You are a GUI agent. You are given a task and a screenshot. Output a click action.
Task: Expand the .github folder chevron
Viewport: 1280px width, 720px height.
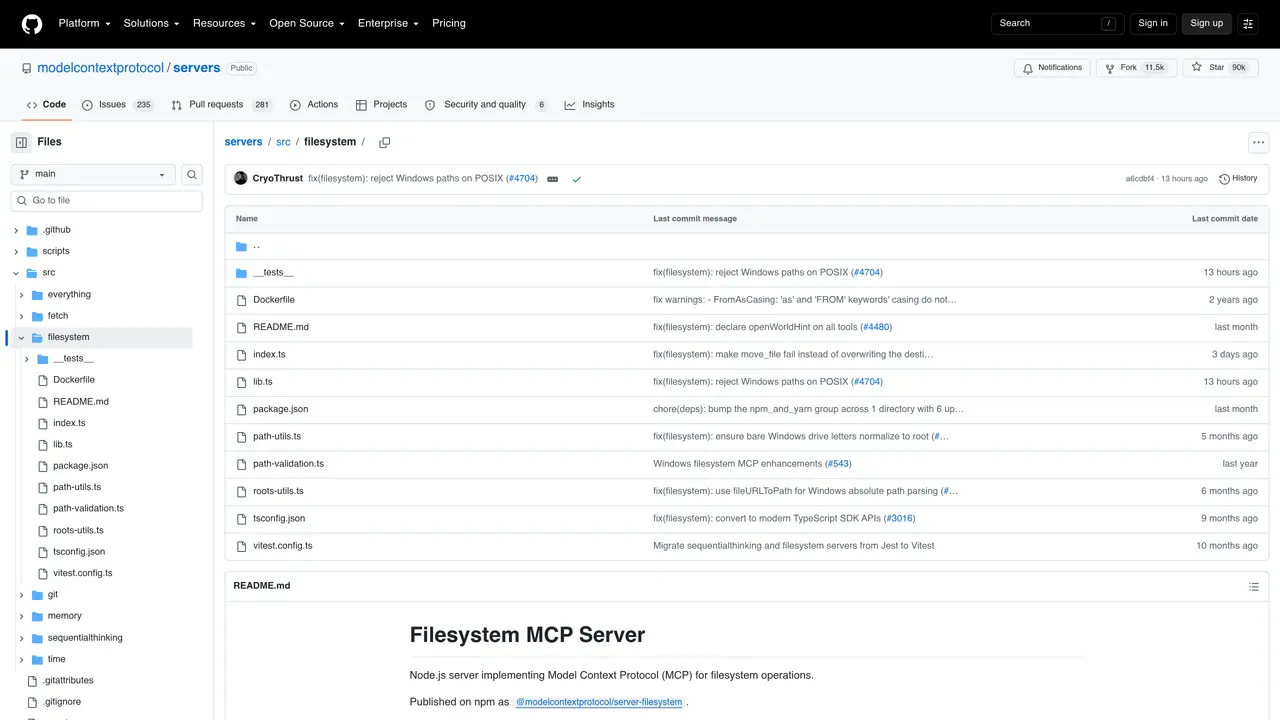click(16, 230)
